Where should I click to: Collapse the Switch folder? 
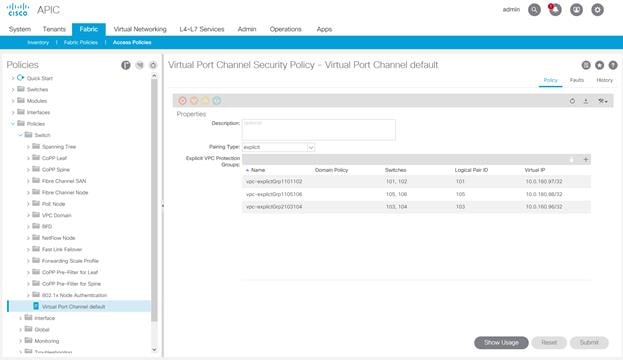click(20, 135)
